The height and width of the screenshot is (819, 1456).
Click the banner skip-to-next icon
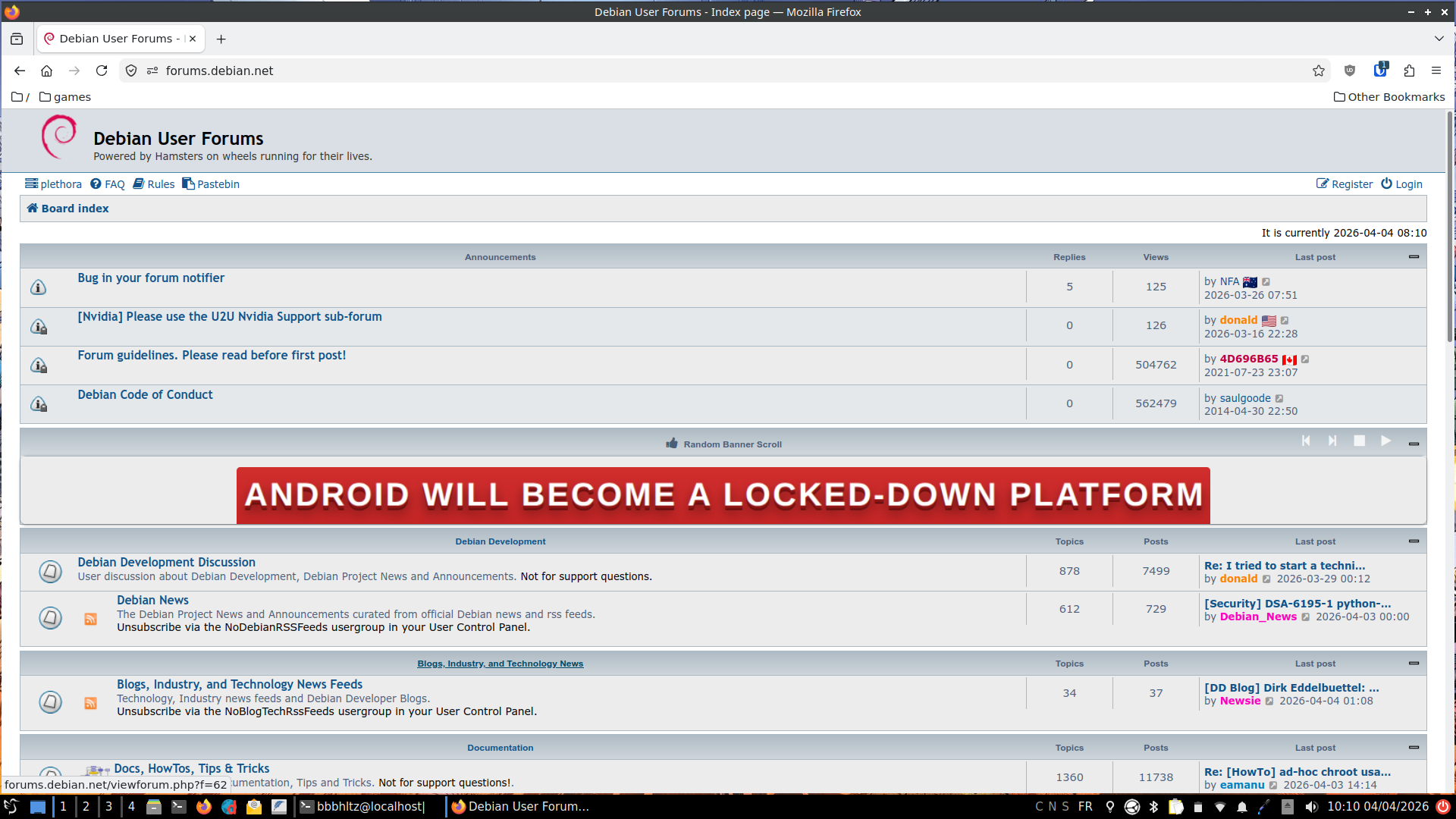point(1332,441)
